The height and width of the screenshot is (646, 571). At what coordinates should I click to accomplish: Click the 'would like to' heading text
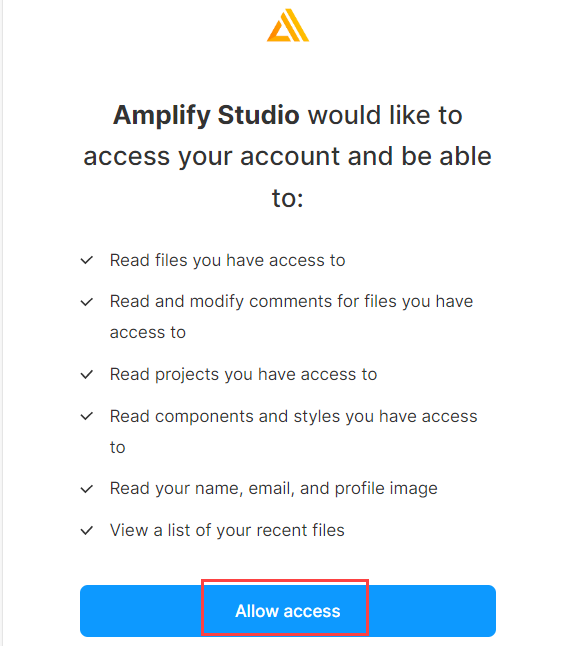pyautogui.click(x=385, y=115)
